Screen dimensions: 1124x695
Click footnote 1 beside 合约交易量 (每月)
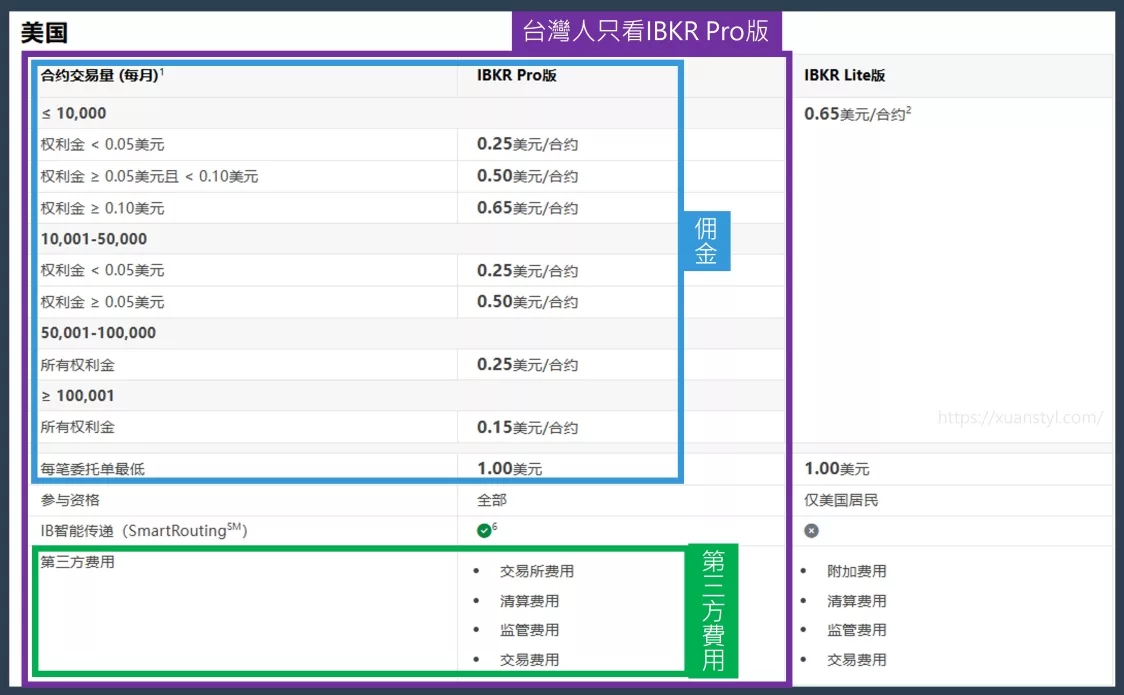click(162, 72)
